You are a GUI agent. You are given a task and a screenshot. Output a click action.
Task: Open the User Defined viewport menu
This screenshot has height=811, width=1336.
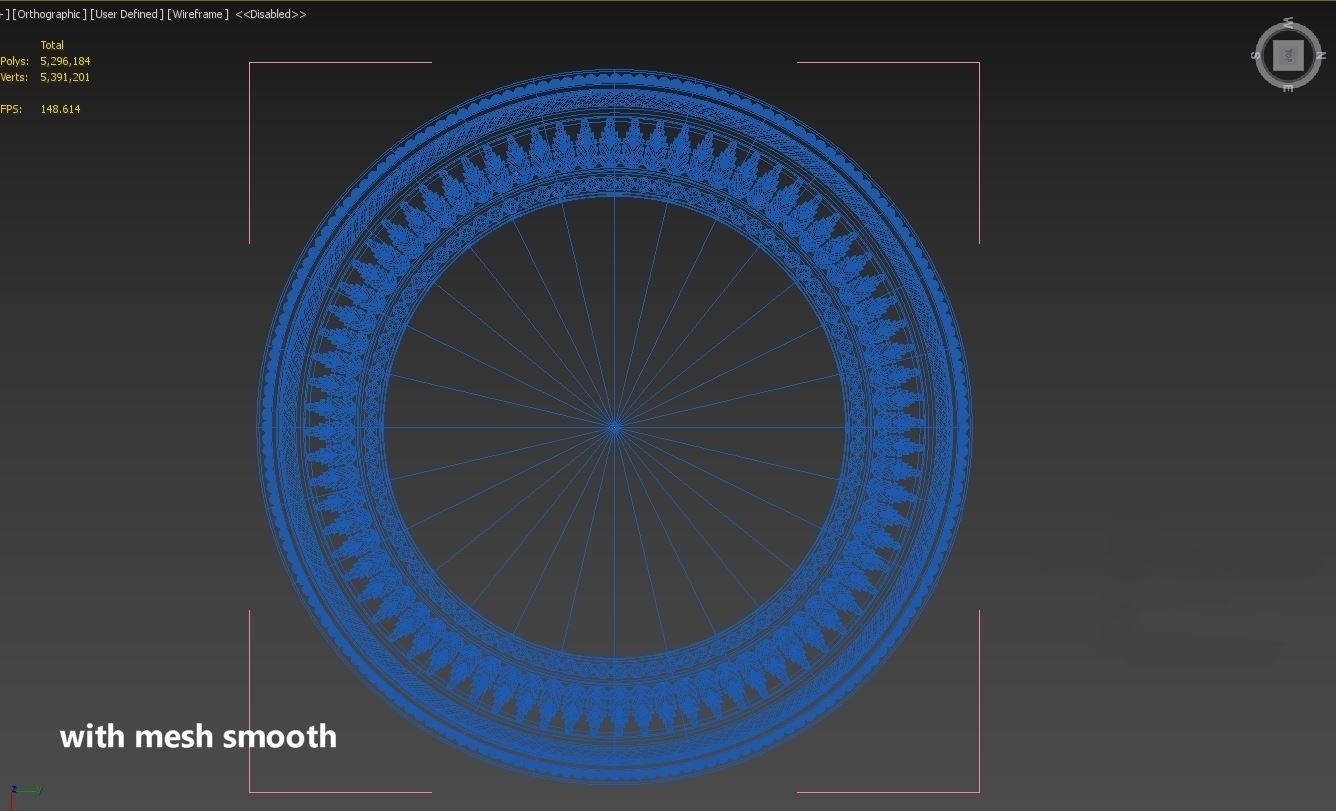127,14
